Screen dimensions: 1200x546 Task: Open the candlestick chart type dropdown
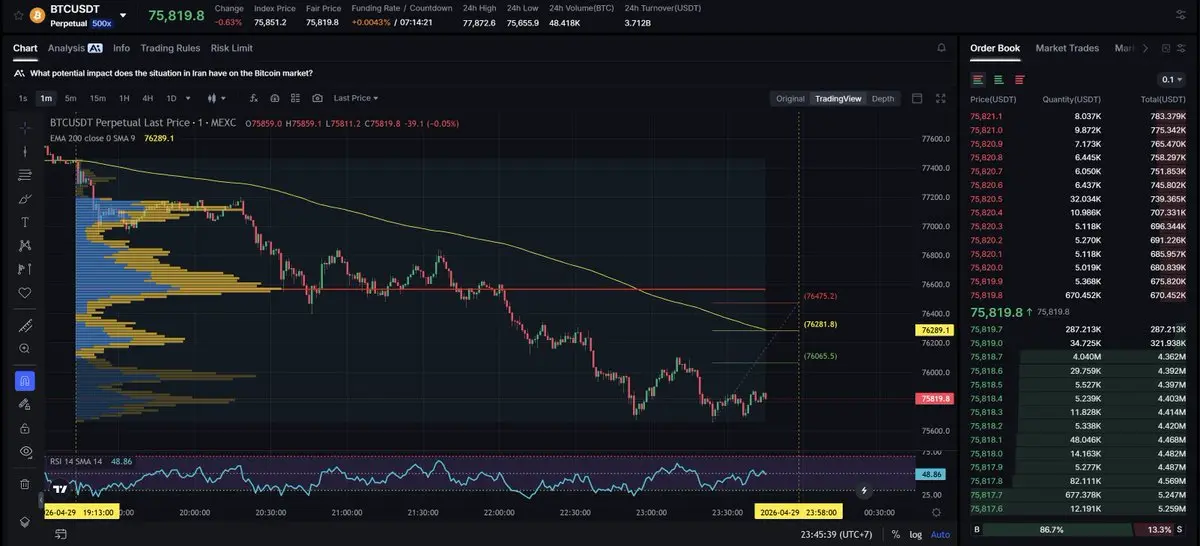coord(216,98)
